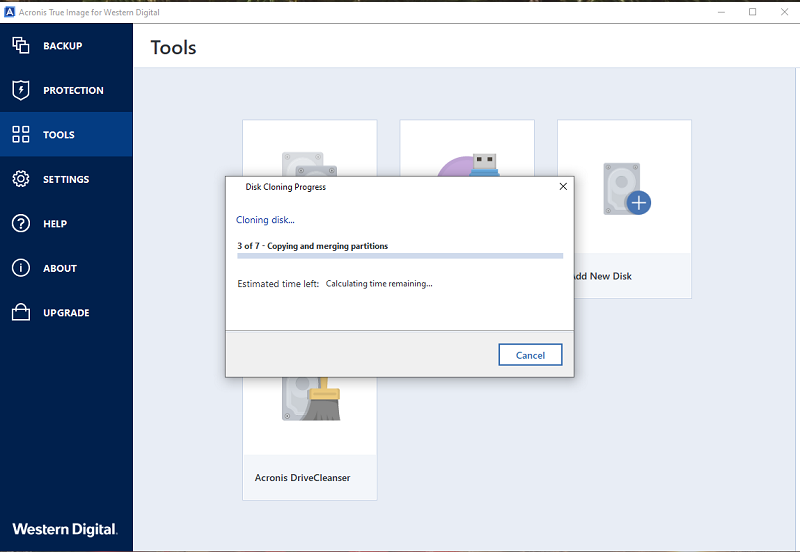Click 'Calculating time remaining...' text
This screenshot has height=552, width=800.
(x=379, y=284)
